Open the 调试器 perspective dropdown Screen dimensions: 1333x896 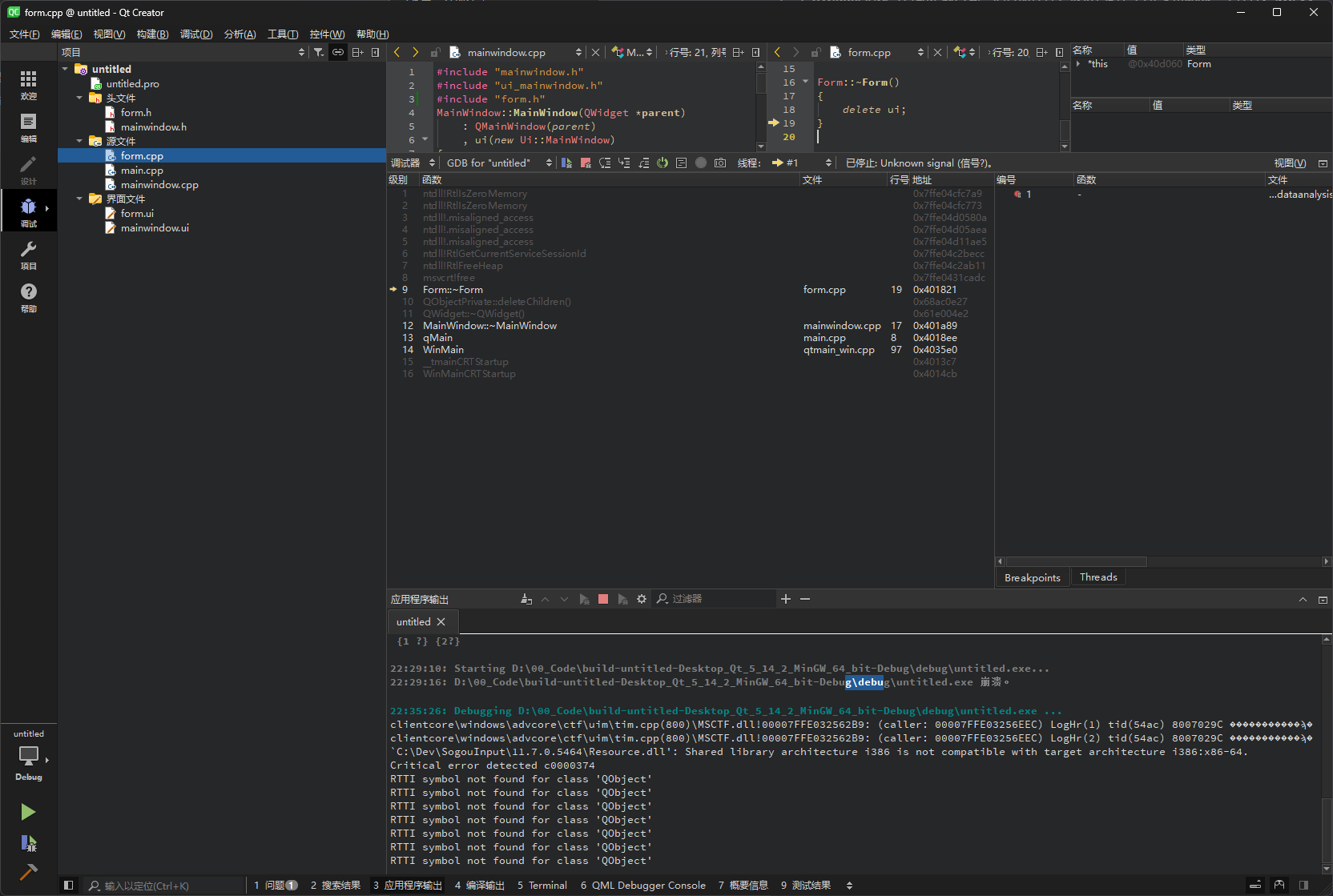pyautogui.click(x=413, y=163)
